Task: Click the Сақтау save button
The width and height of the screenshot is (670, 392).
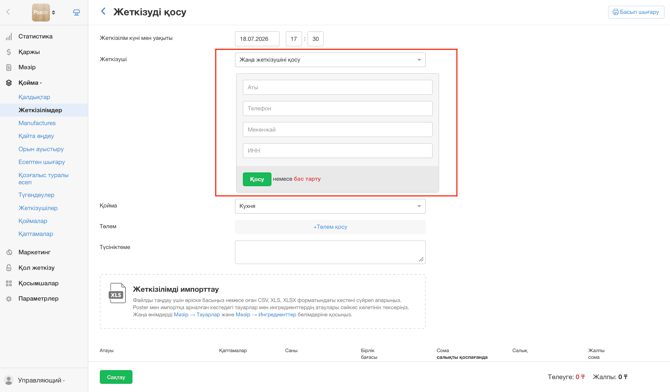Action: [x=116, y=377]
